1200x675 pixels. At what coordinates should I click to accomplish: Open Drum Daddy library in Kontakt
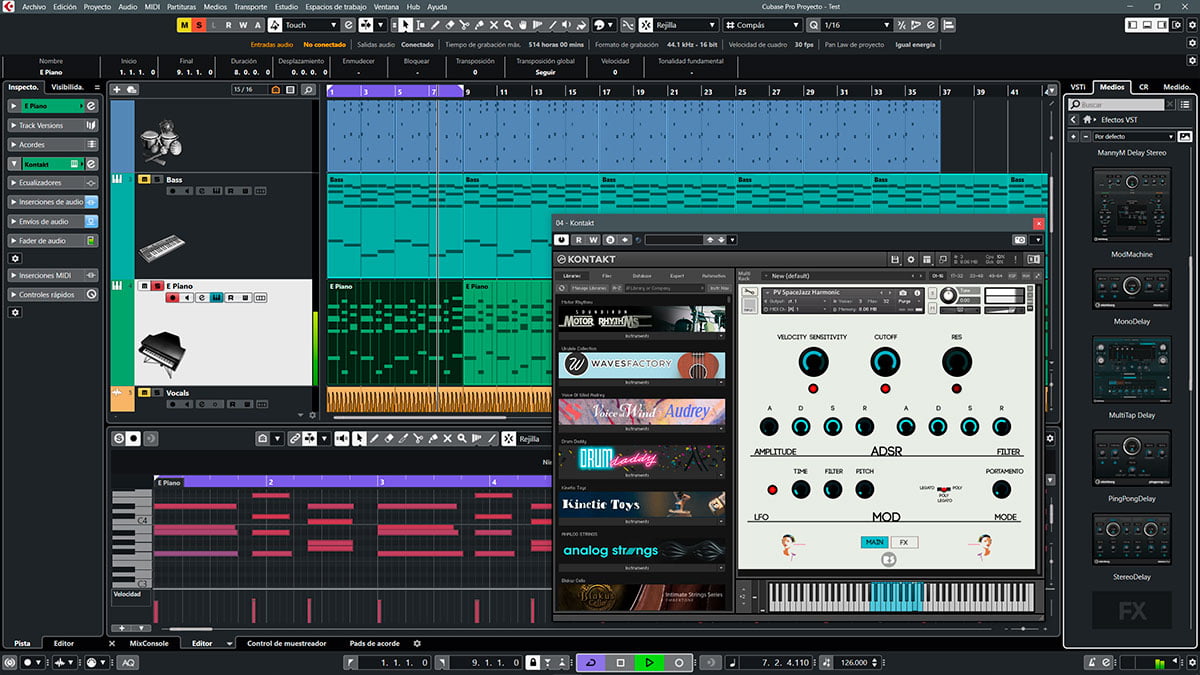coord(642,458)
